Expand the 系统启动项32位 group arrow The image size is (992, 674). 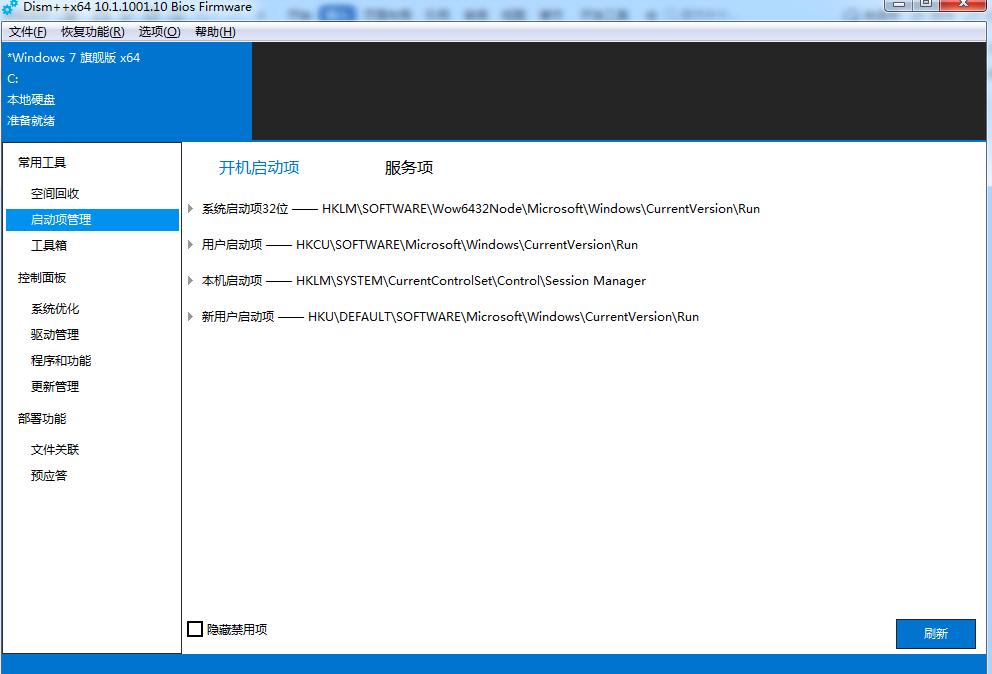(x=190, y=208)
